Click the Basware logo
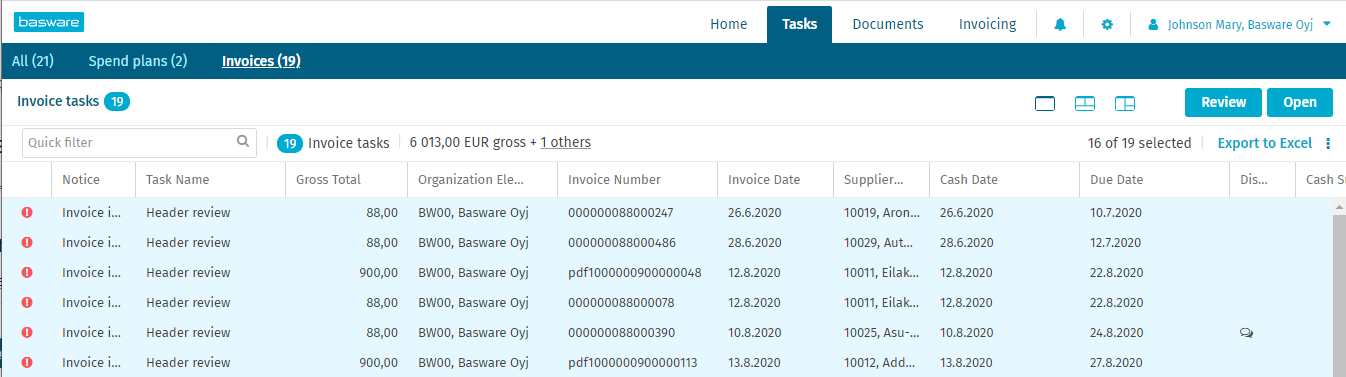Image resolution: width=1346 pixels, height=377 pixels. point(50,22)
